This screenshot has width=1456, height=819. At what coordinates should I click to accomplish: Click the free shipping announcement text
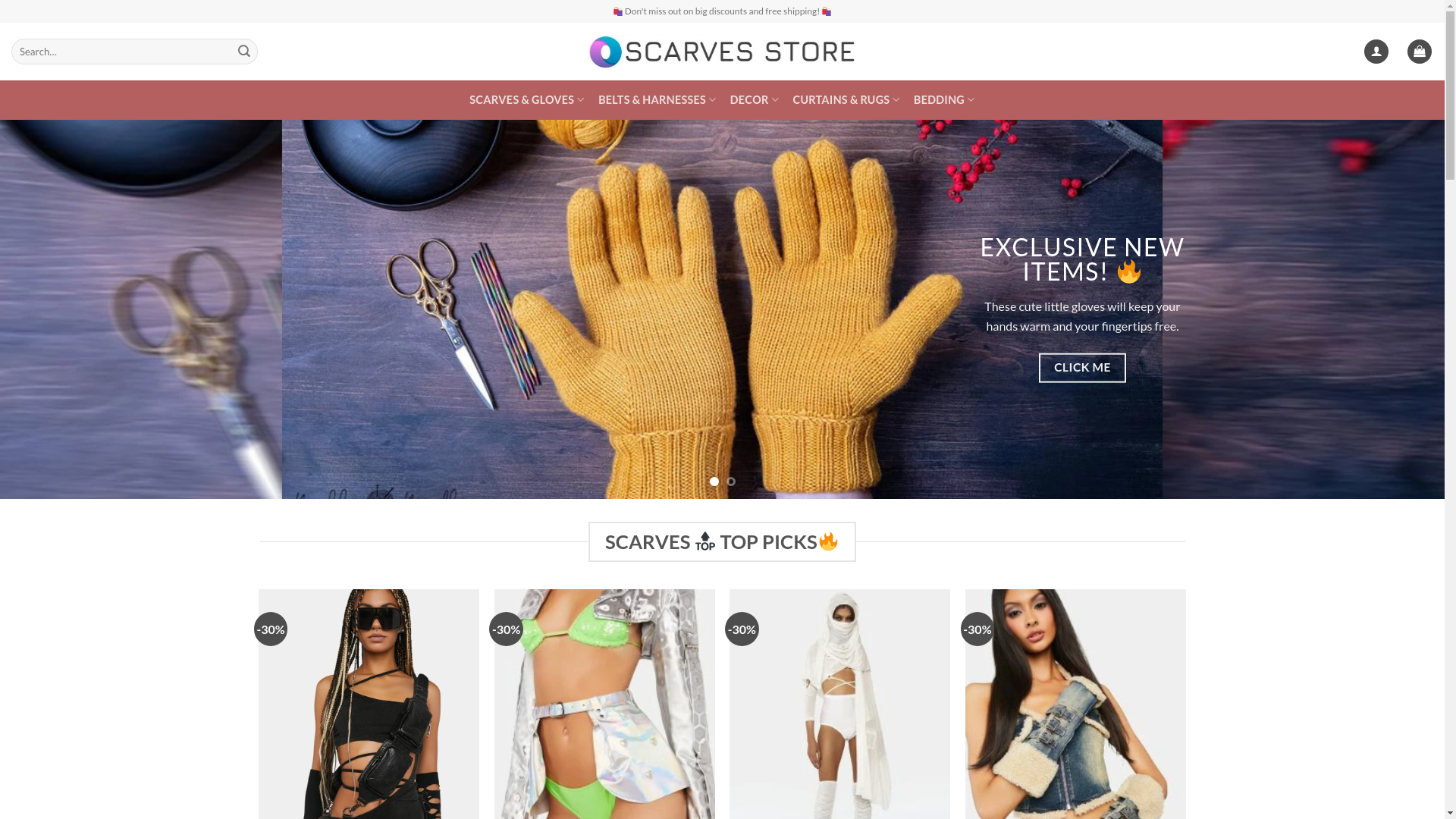pos(722,11)
